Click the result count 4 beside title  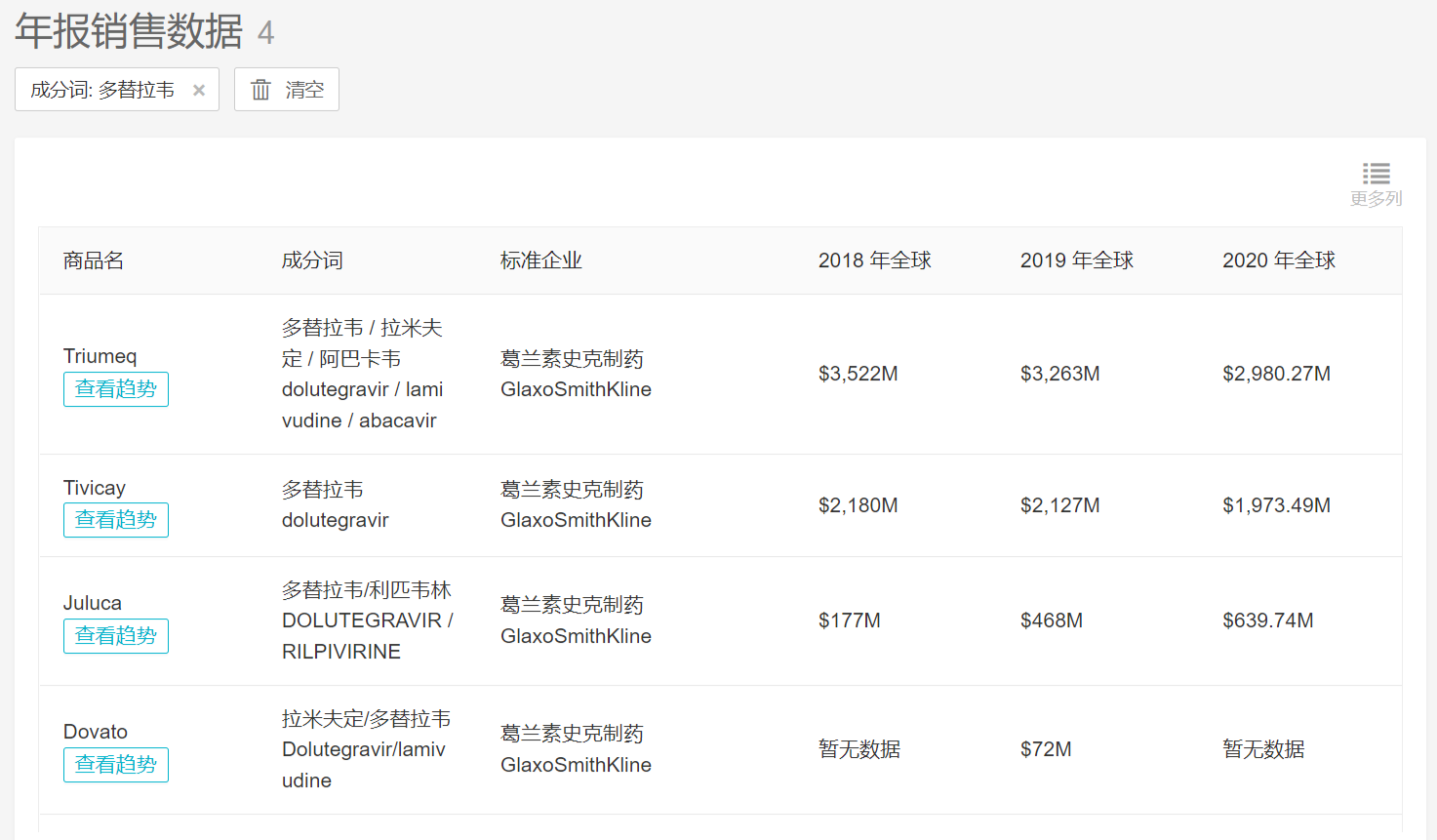coord(265,34)
